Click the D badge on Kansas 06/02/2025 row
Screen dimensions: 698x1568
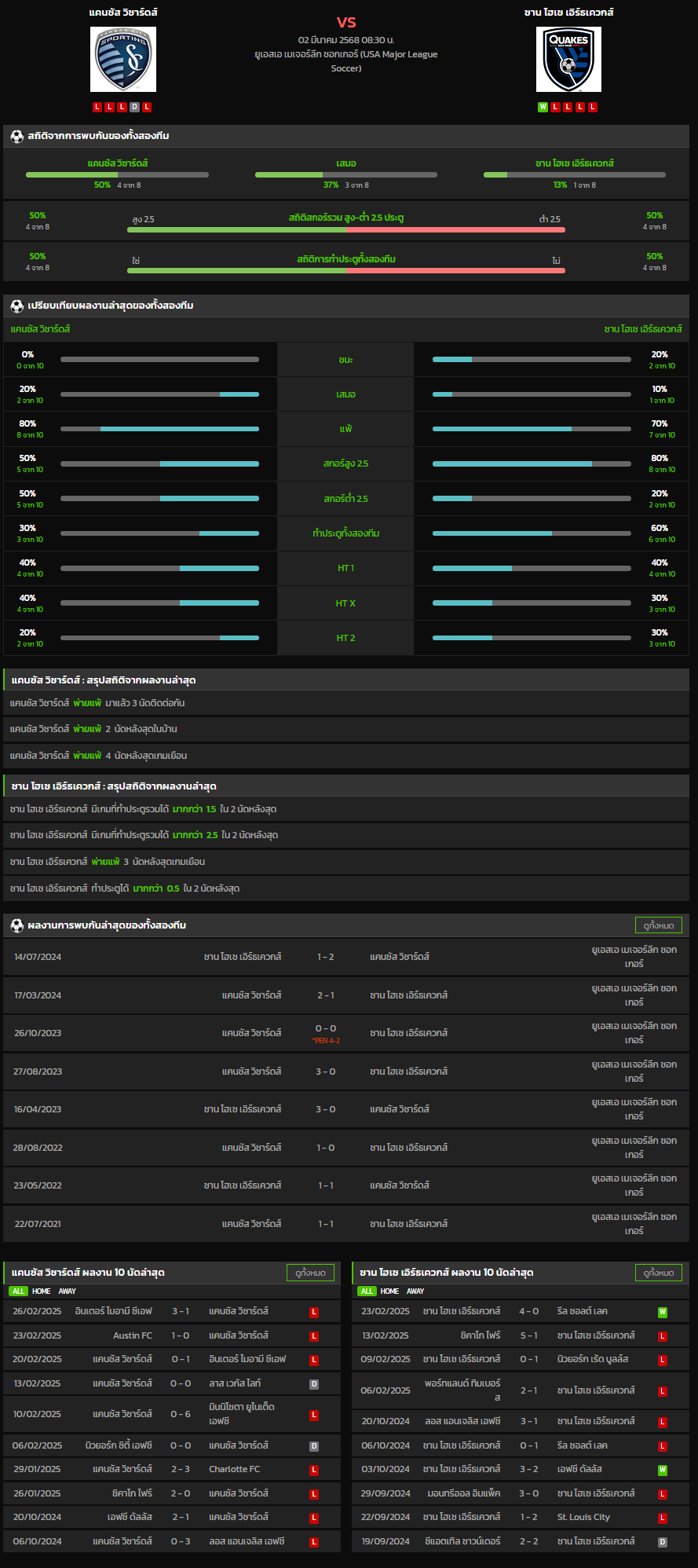tap(314, 1446)
